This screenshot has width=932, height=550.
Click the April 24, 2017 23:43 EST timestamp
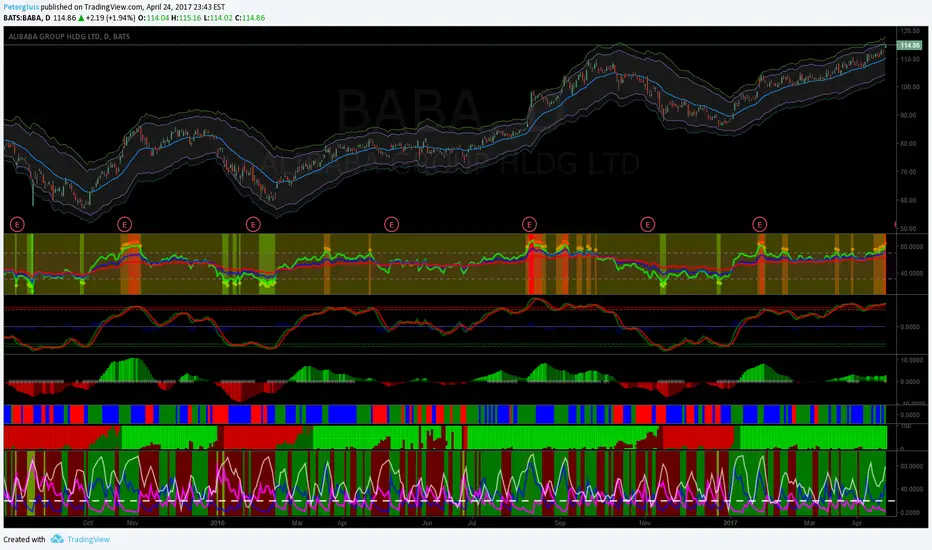pos(185,7)
